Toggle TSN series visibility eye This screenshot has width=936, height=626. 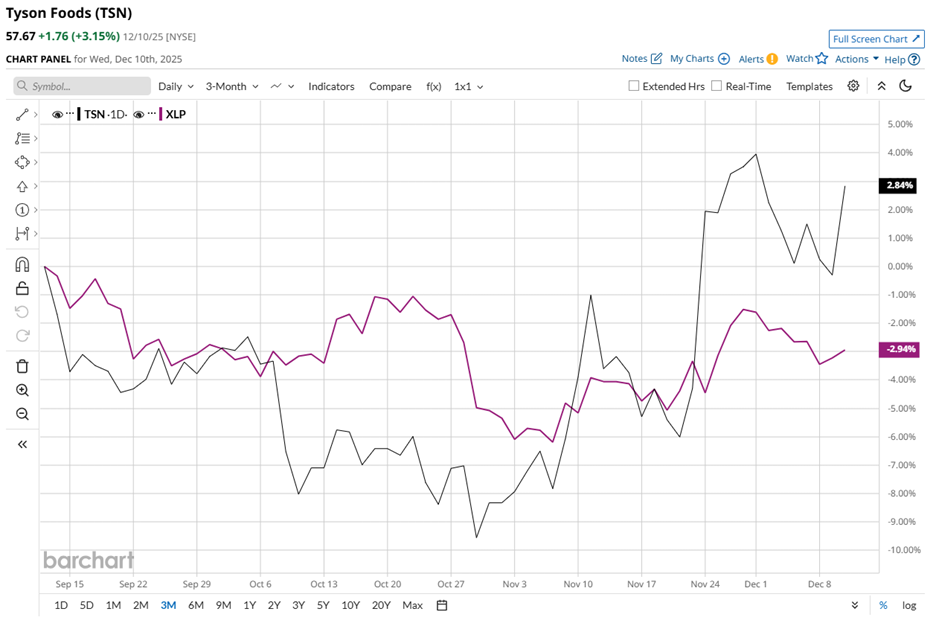pos(57,115)
